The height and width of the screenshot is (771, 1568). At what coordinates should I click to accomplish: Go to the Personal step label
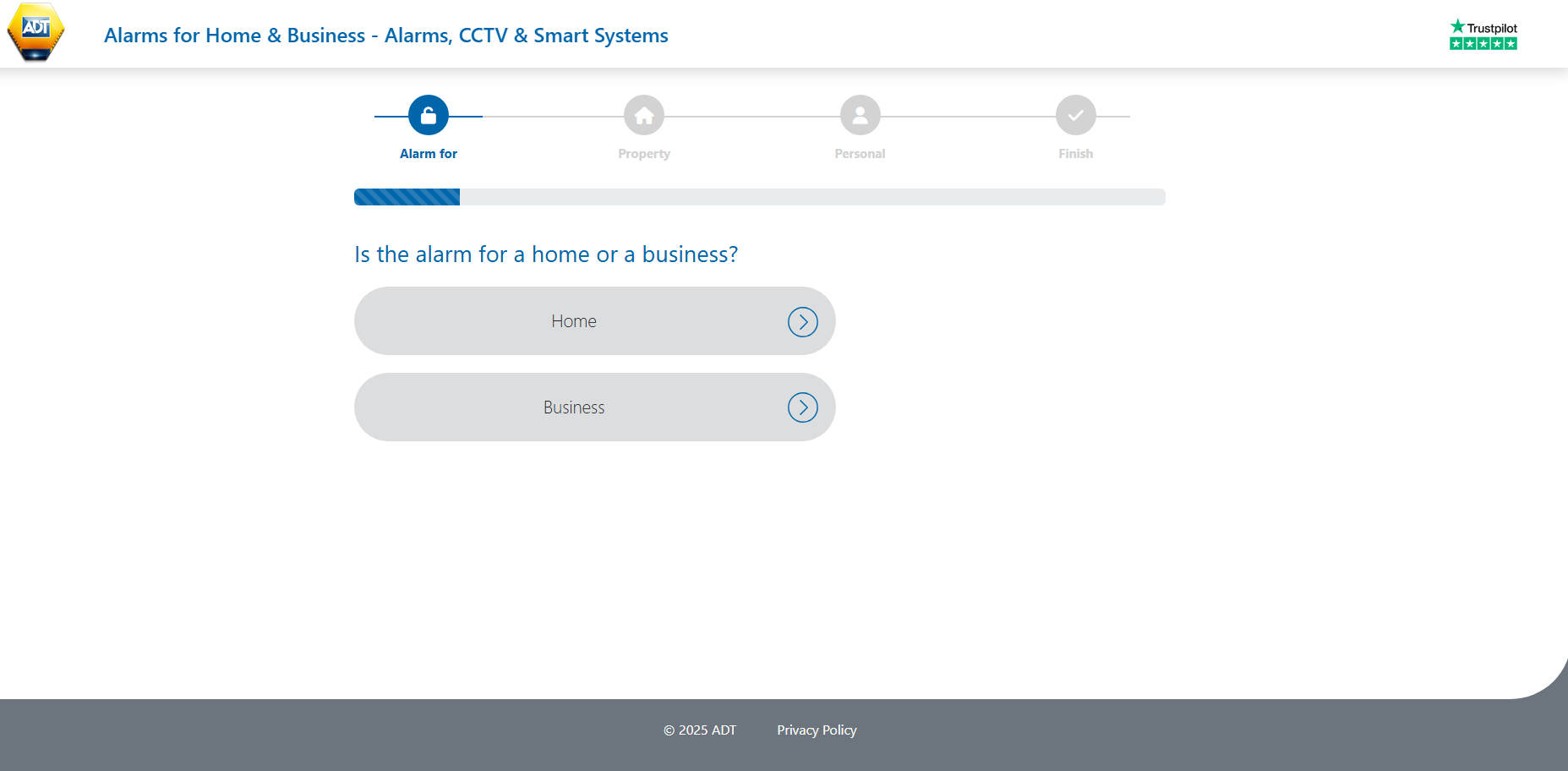[x=860, y=154]
